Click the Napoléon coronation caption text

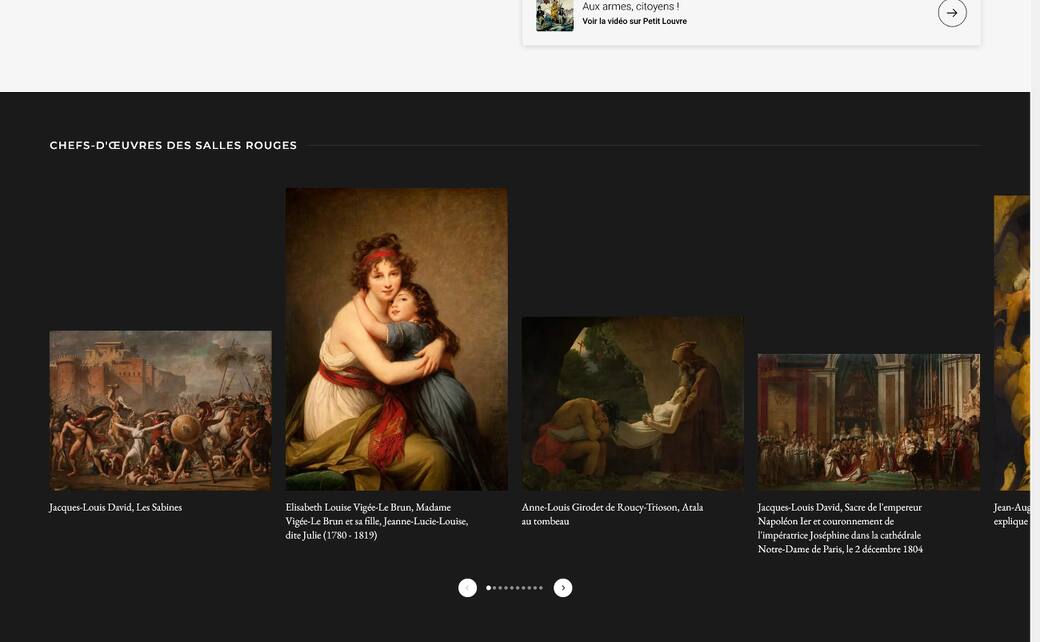838,527
